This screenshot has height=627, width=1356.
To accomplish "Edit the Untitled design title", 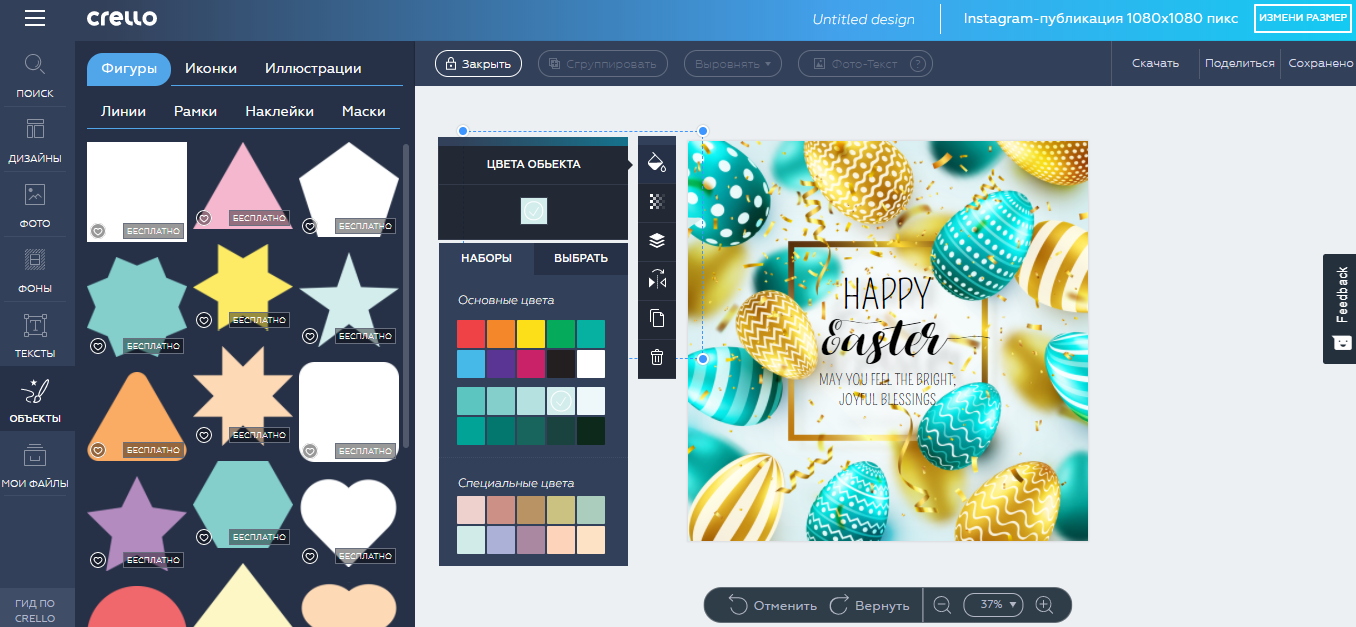I will click(x=863, y=19).
